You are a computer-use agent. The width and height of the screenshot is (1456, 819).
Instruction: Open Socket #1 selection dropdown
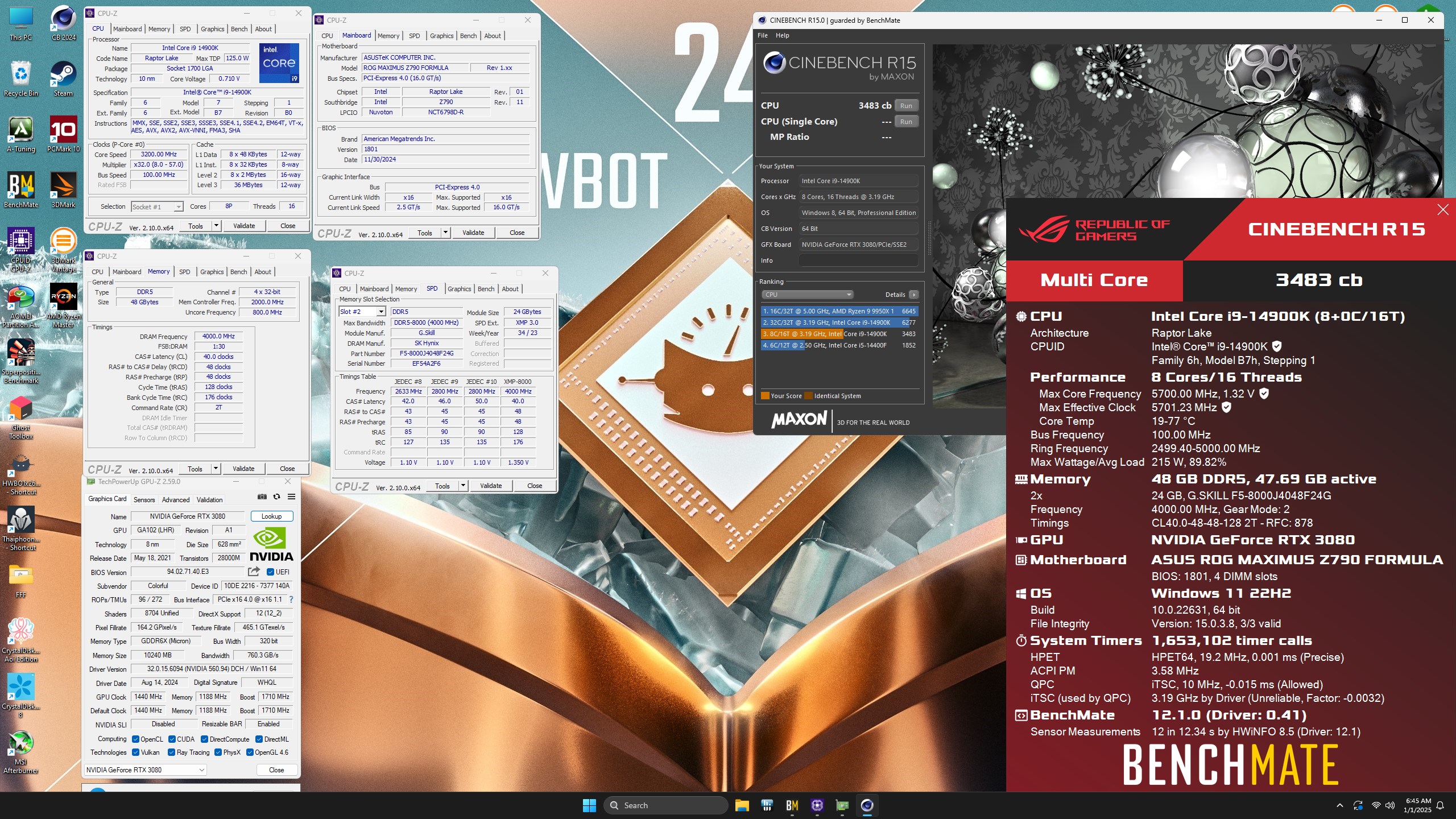pos(157,206)
